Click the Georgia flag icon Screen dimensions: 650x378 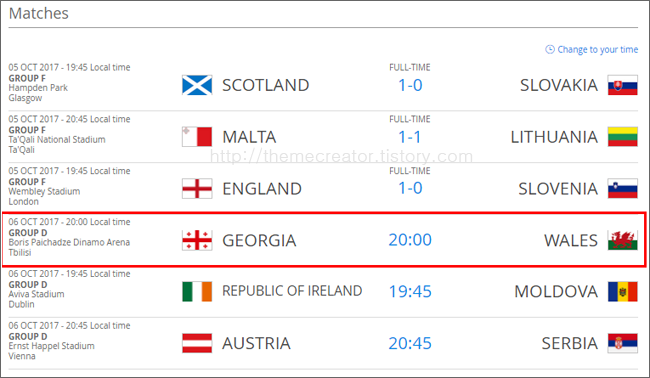coord(197,240)
